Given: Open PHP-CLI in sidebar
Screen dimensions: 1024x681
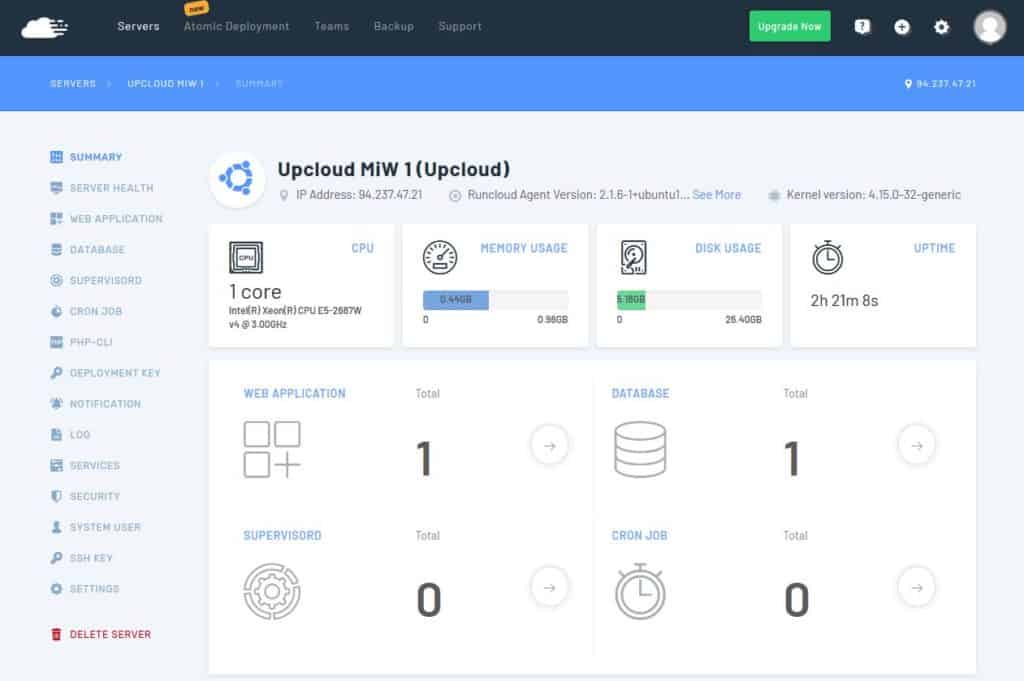Looking at the screenshot, I should point(91,342).
